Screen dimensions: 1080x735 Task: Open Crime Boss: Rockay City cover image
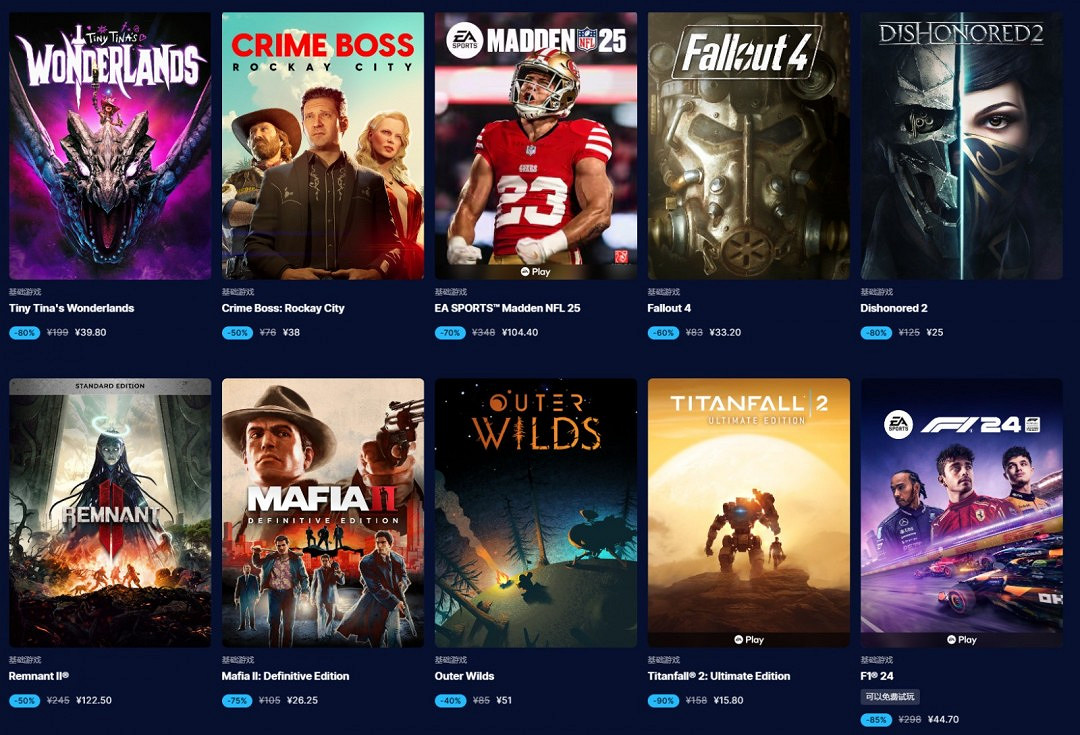pyautogui.click(x=323, y=146)
